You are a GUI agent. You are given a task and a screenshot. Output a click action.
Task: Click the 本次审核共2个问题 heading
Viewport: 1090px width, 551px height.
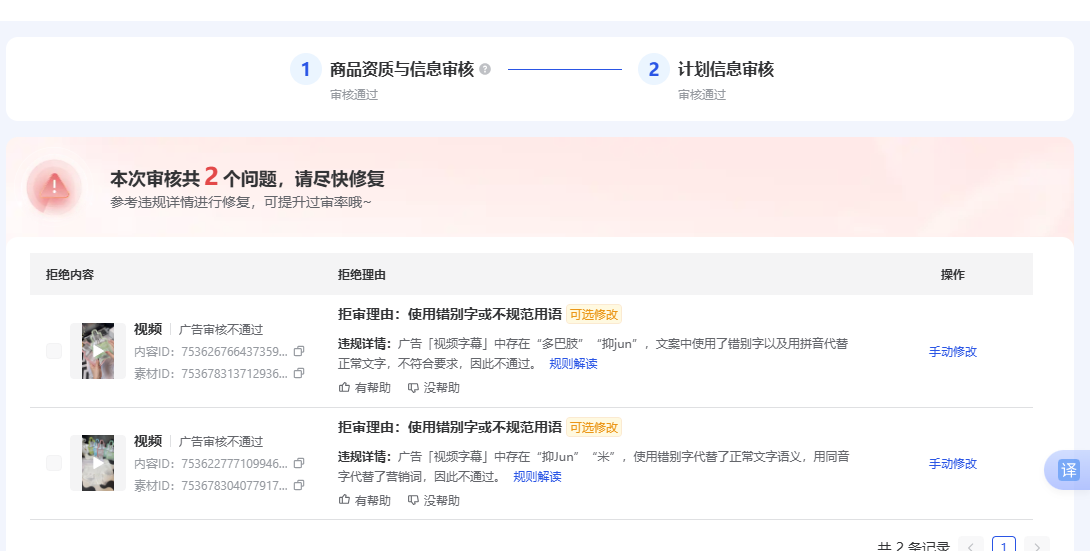tap(247, 179)
